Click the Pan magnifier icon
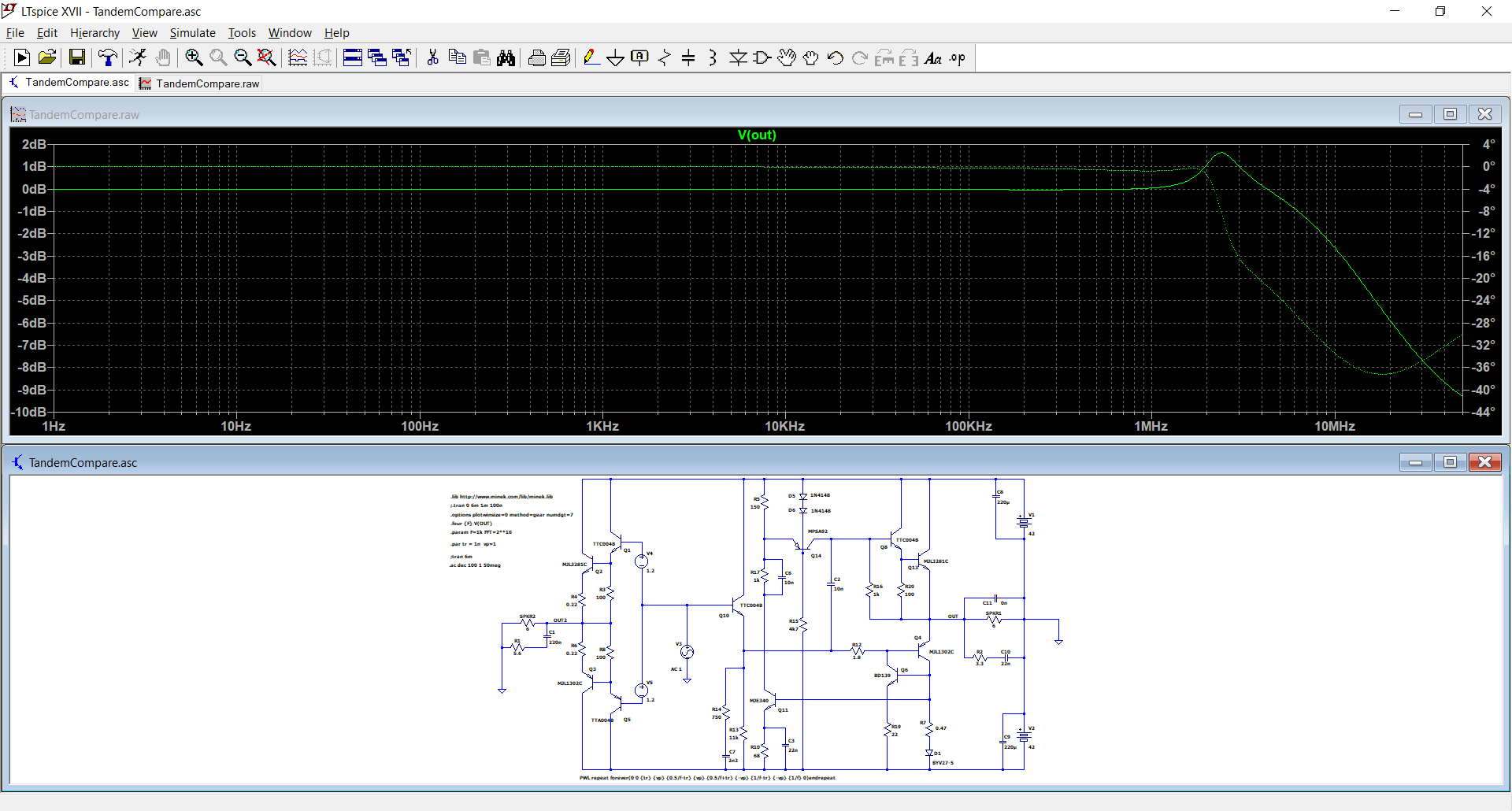The height and width of the screenshot is (811, 1512). coord(218,57)
